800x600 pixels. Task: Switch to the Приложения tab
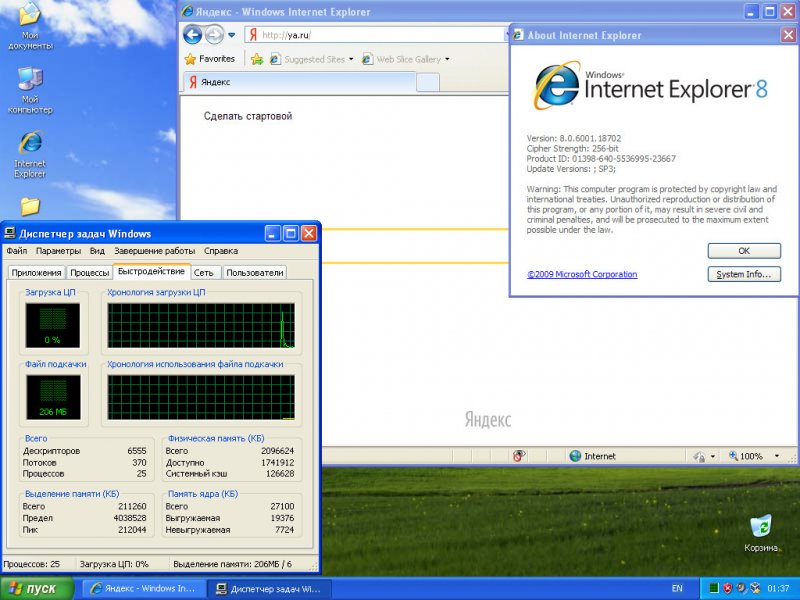point(36,273)
